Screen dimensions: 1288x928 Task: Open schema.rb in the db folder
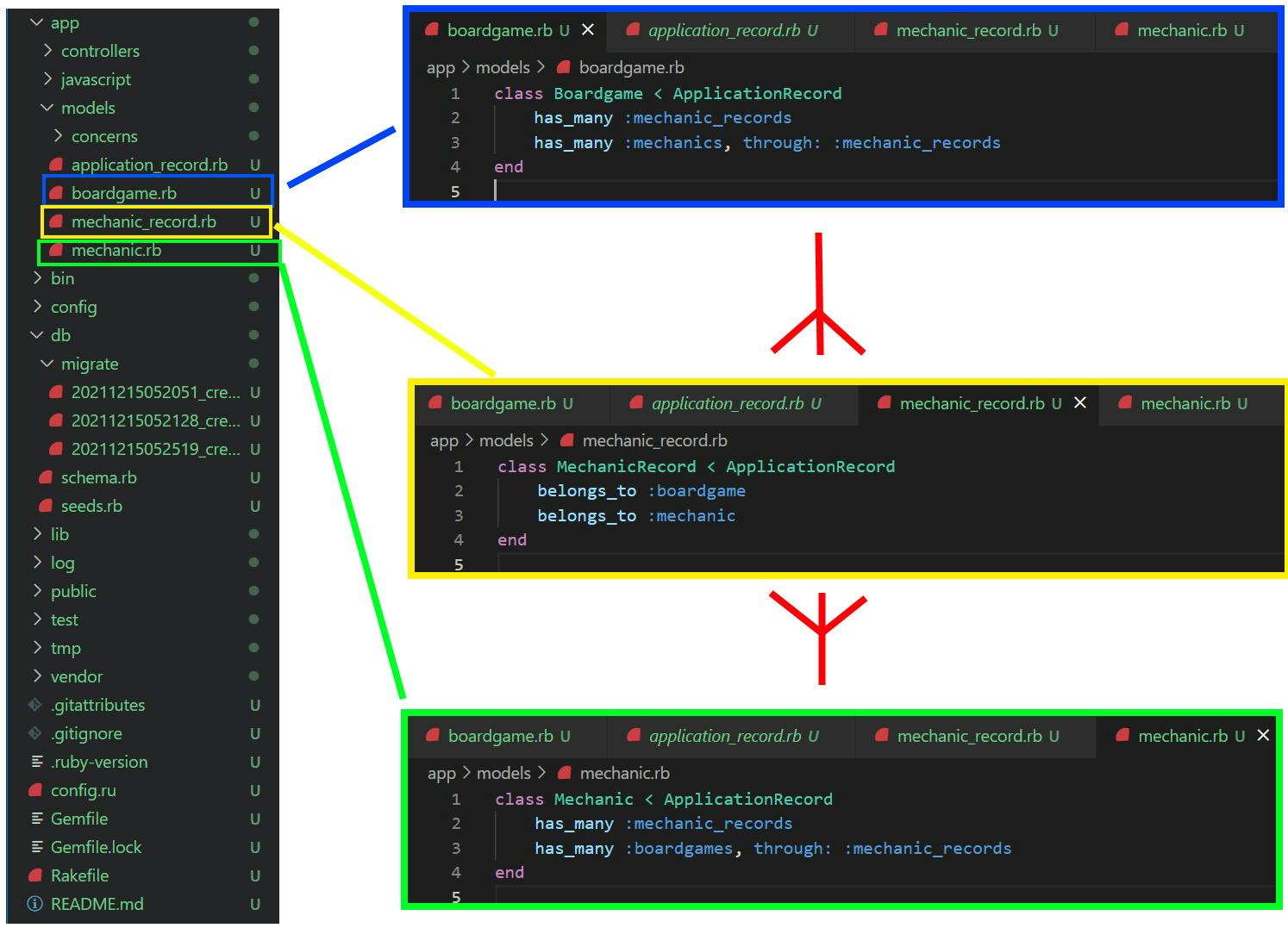point(98,477)
